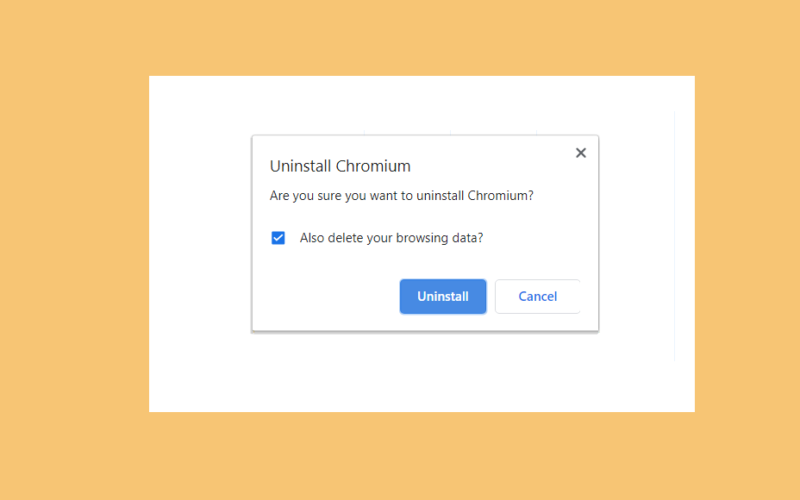Click the 'Also delete your browsing data?' label

pos(391,238)
